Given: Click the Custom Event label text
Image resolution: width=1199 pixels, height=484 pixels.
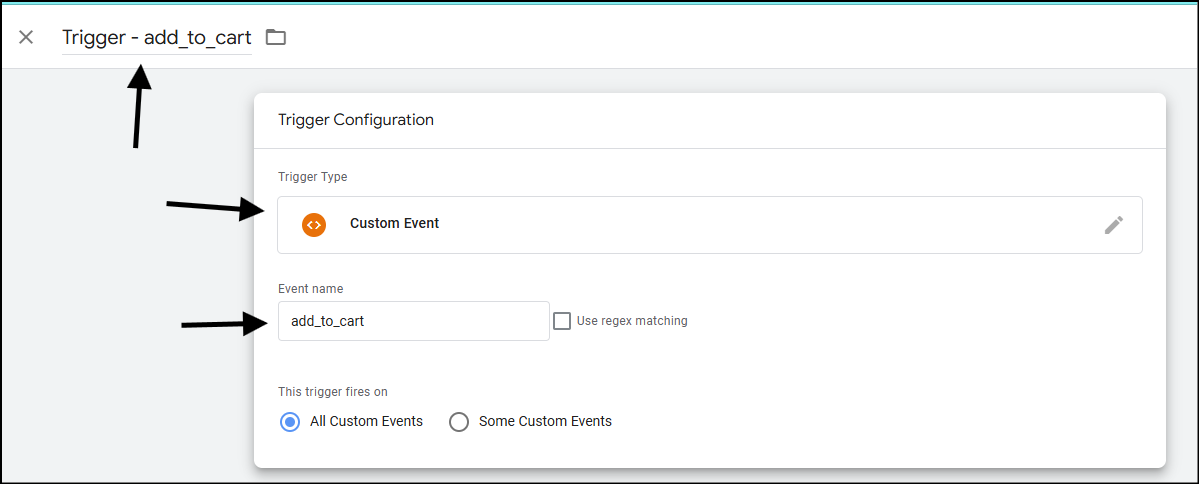Looking at the screenshot, I should coord(395,224).
